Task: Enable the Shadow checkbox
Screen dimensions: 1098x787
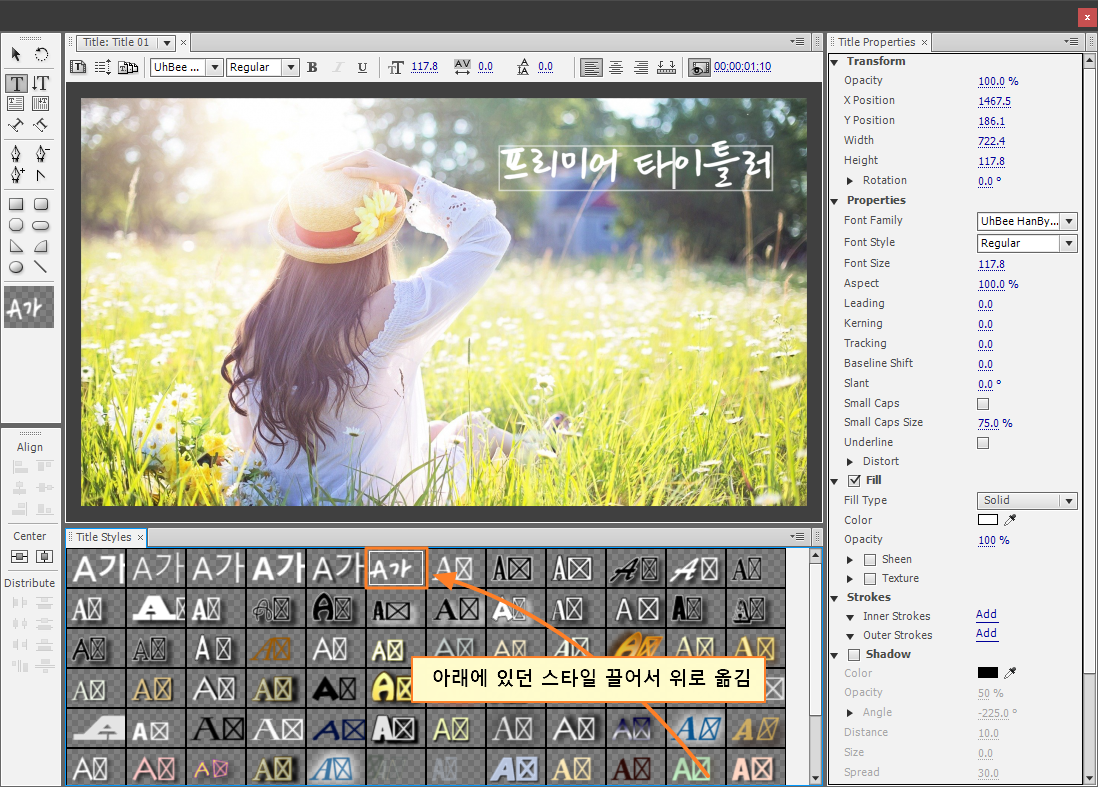Action: 854,655
